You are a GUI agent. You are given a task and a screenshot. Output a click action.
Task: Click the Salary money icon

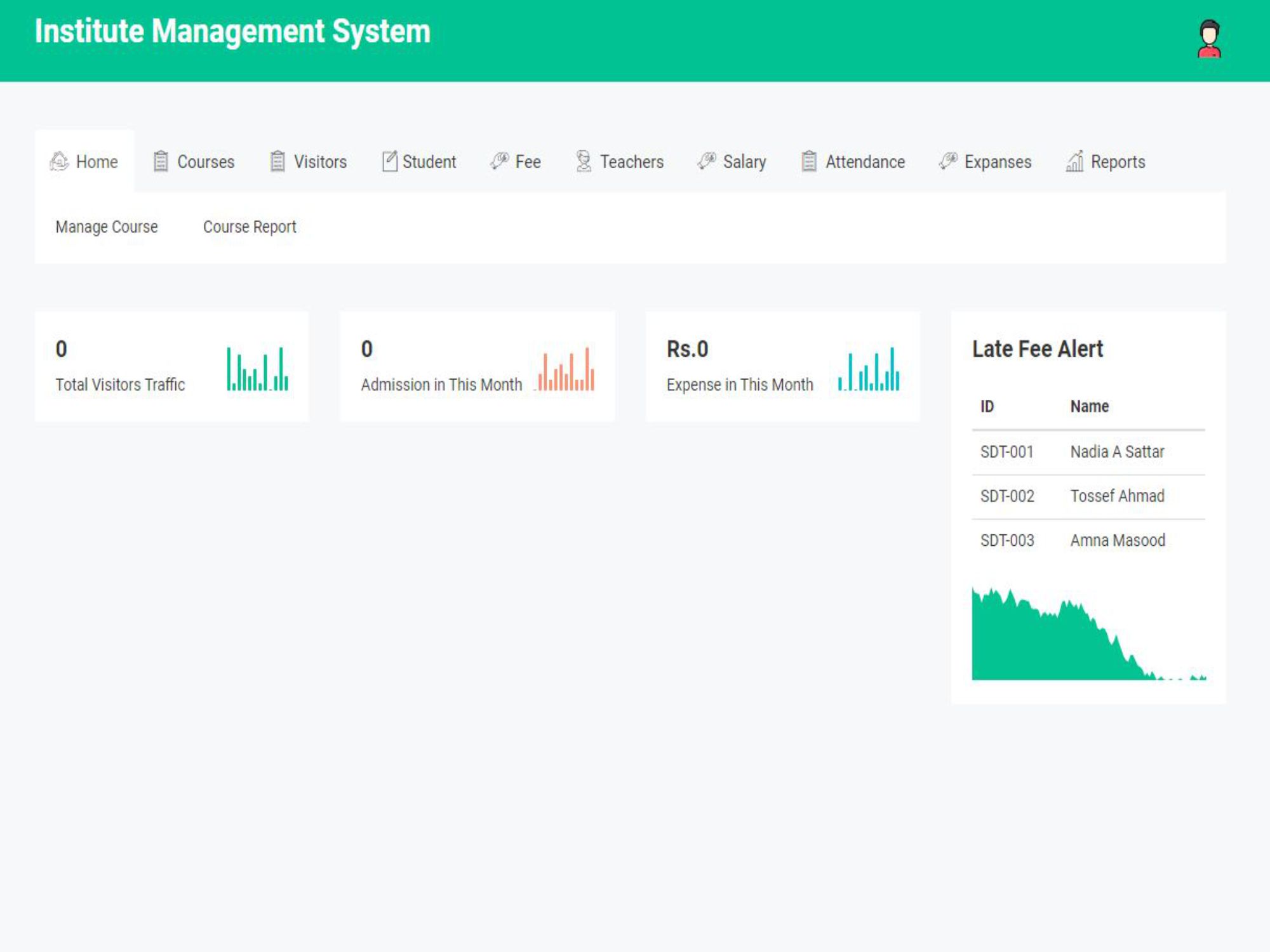[x=706, y=162]
